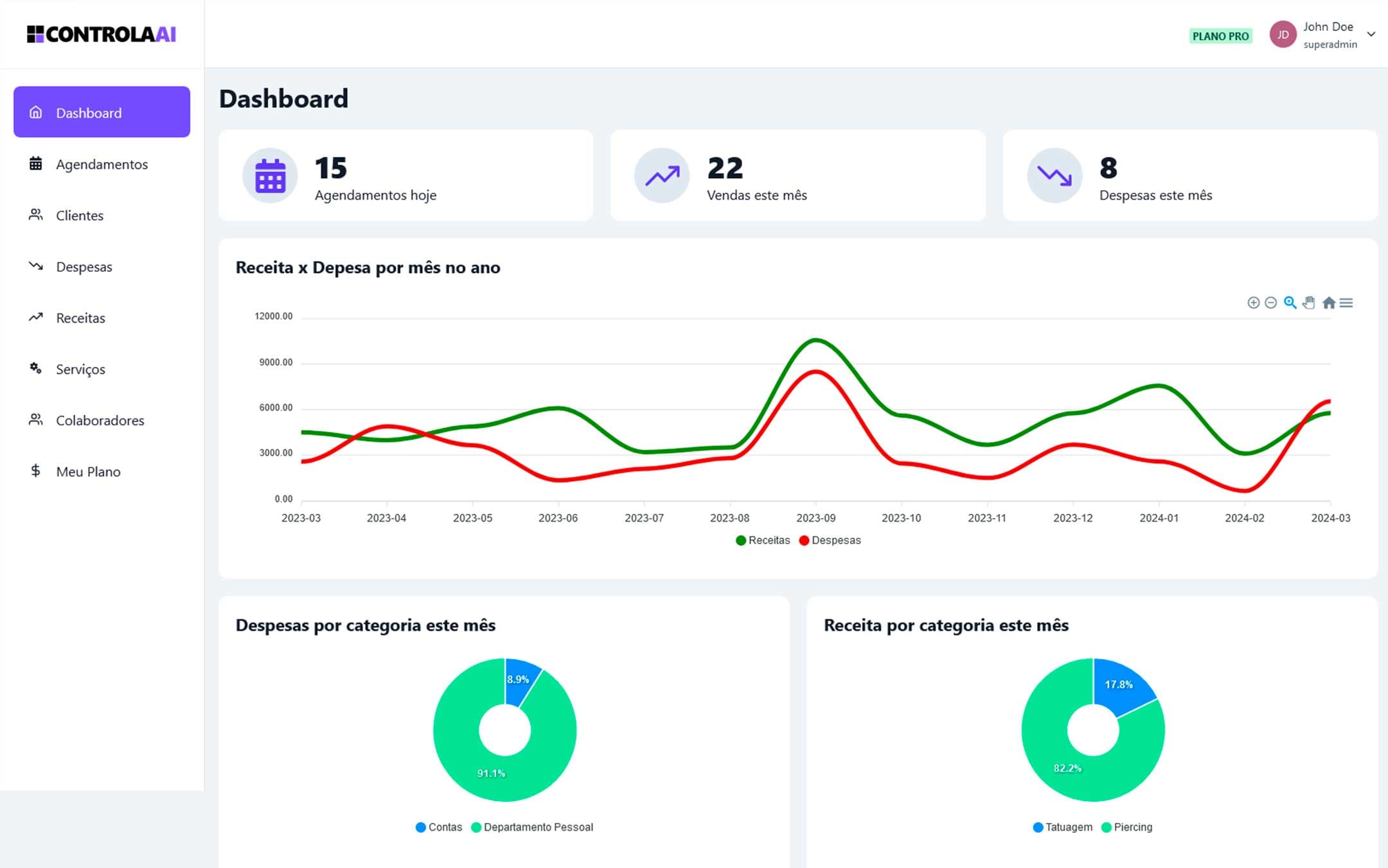1388x868 pixels.
Task: Click the Colaboradores people icon in sidebar
Action: 36,420
